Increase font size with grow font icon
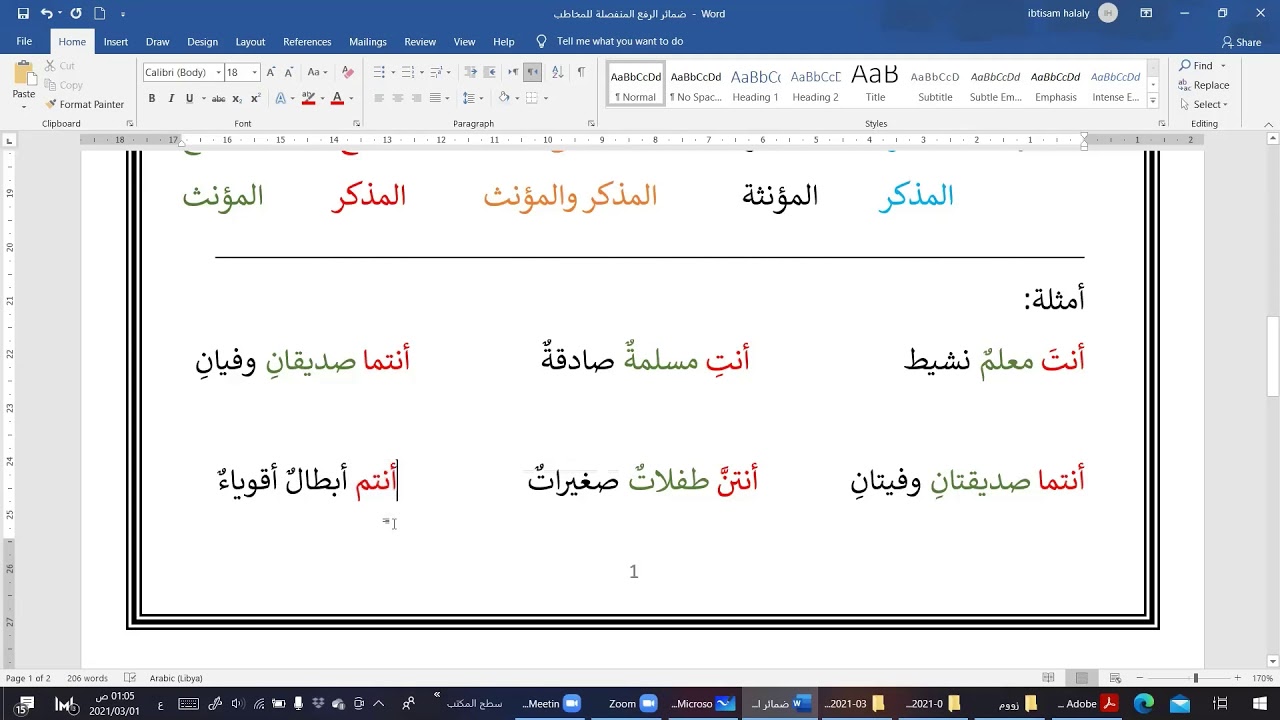The image size is (1280, 720). (x=271, y=72)
